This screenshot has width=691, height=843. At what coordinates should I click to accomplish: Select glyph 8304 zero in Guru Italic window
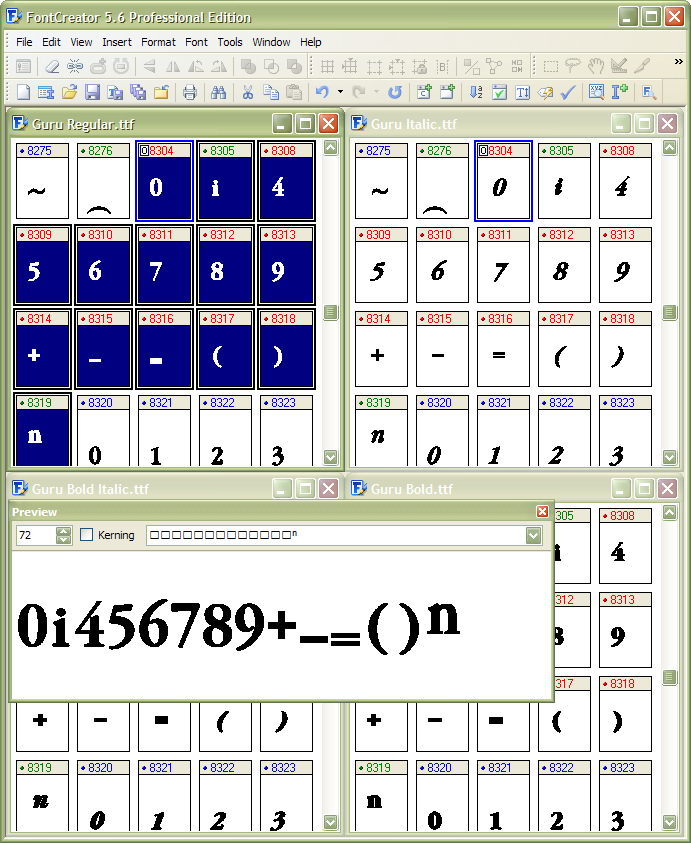click(503, 181)
